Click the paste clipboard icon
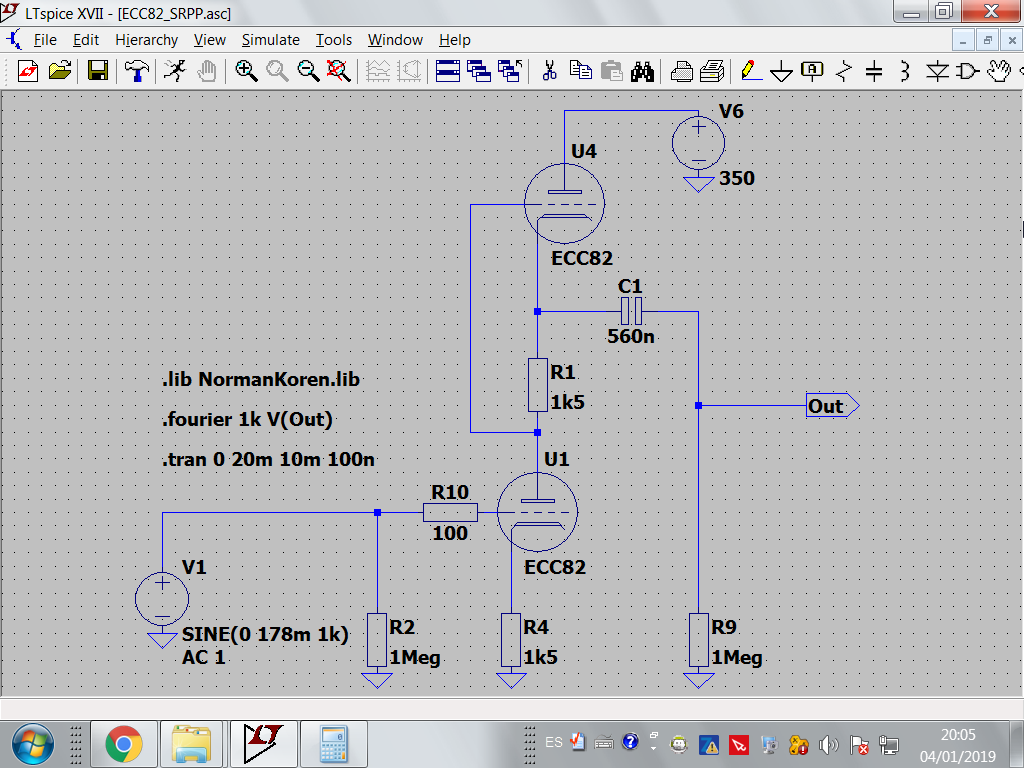1024x768 pixels. pyautogui.click(x=611, y=71)
